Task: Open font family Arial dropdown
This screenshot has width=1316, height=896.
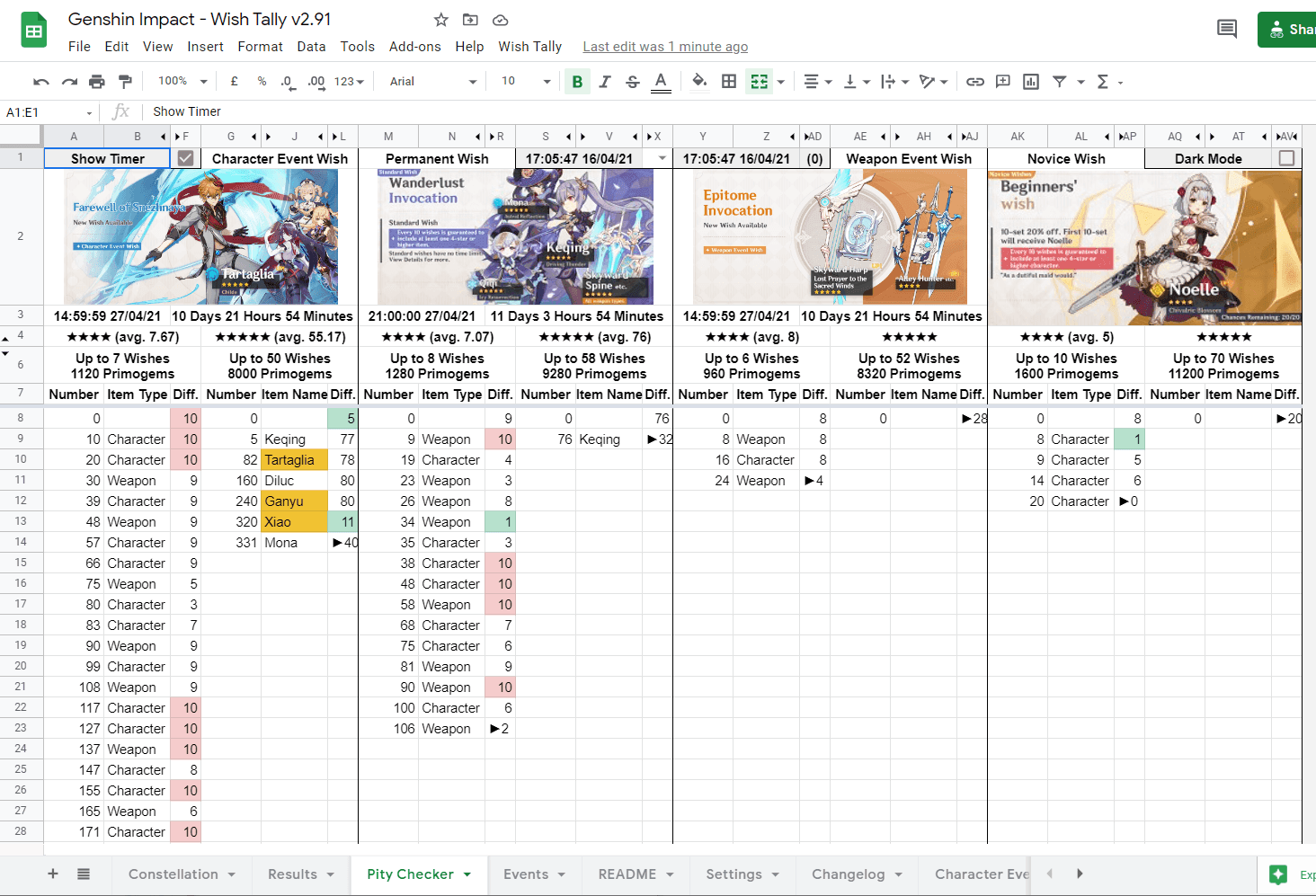Action: (x=432, y=81)
